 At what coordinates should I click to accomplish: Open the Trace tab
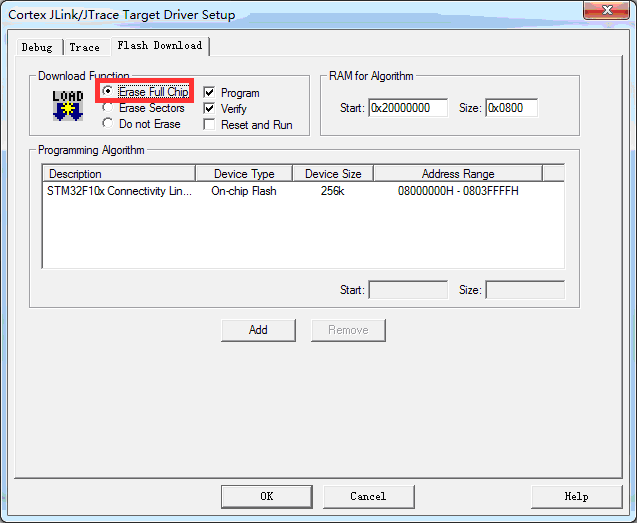click(85, 48)
